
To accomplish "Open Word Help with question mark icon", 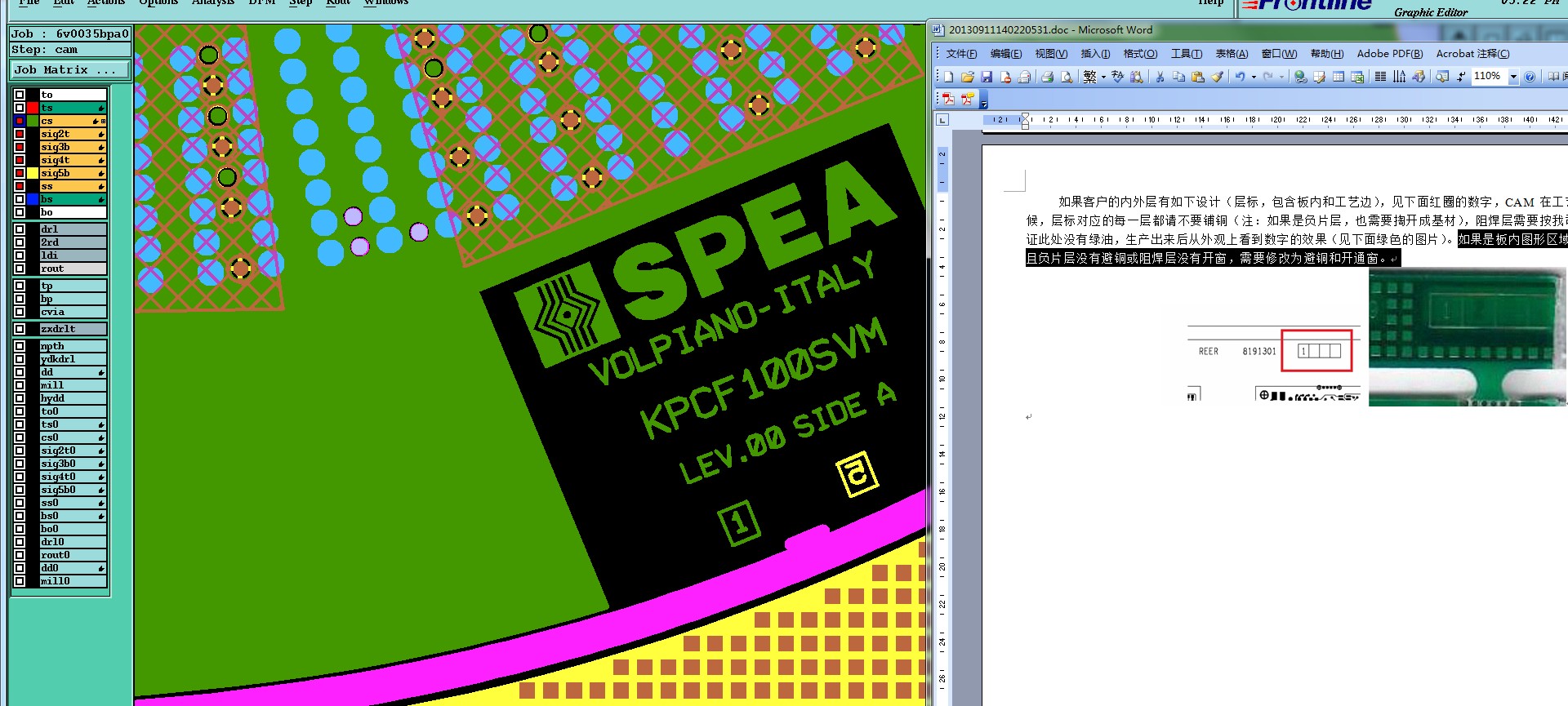I will click(x=1530, y=77).
